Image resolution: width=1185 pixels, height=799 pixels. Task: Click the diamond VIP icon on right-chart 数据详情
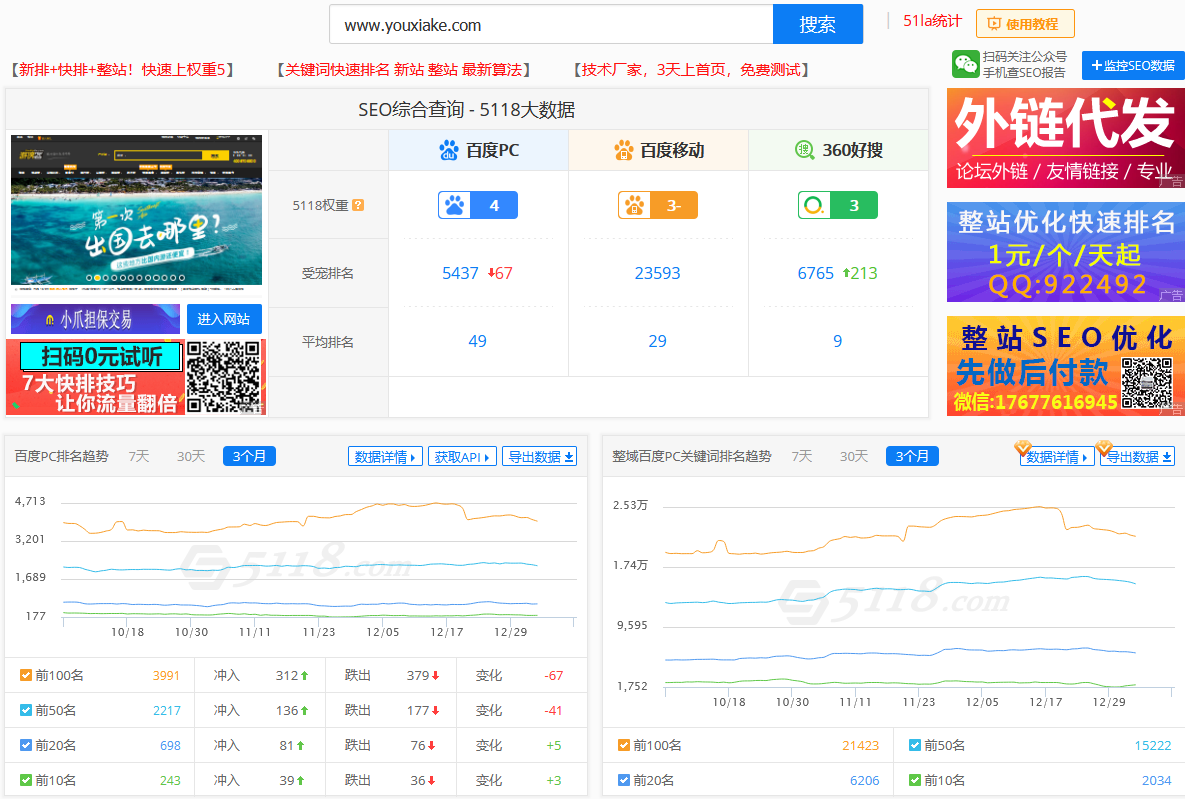1023,448
